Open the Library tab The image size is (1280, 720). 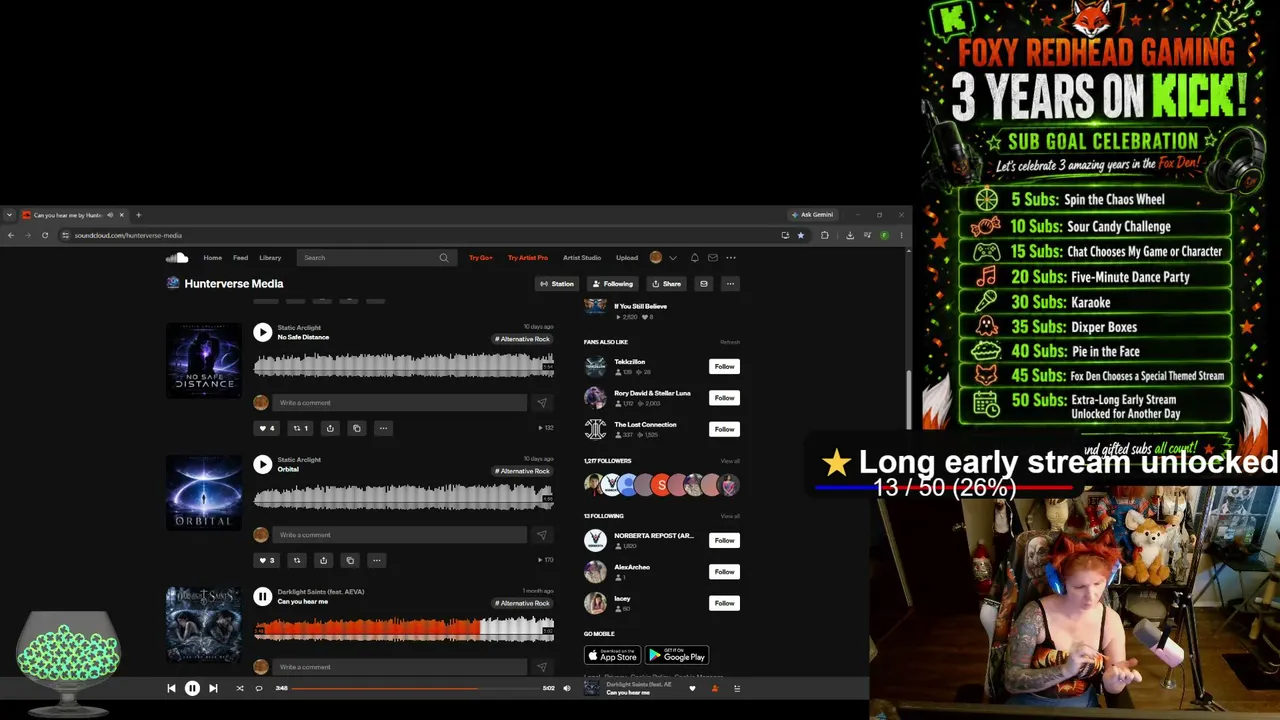[x=270, y=258]
